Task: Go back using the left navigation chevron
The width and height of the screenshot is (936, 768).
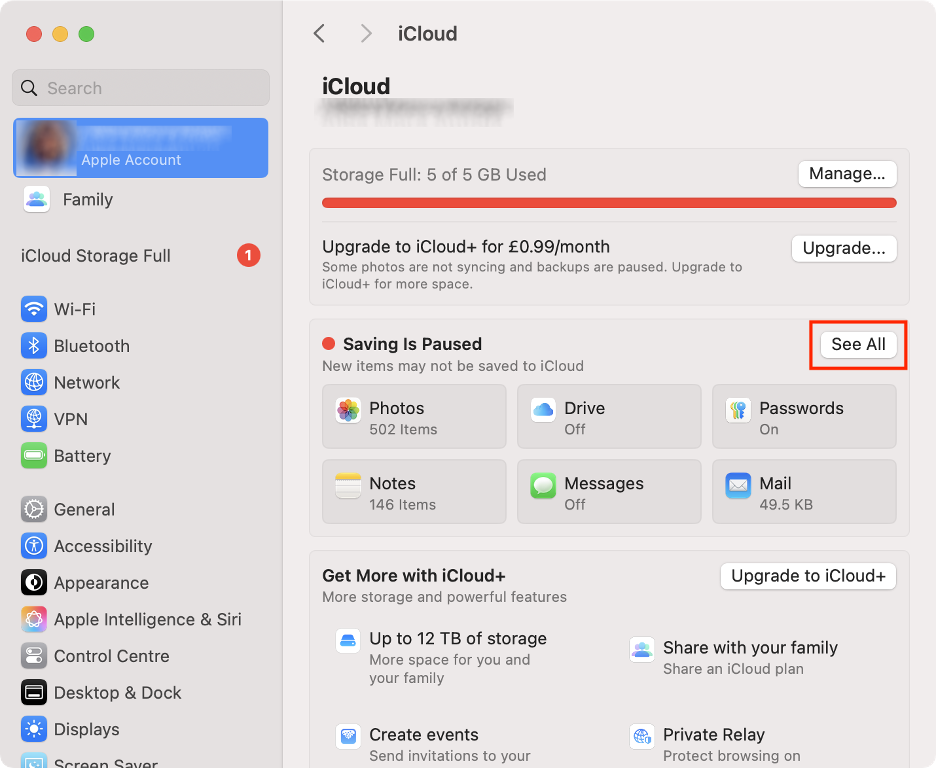Action: (318, 33)
